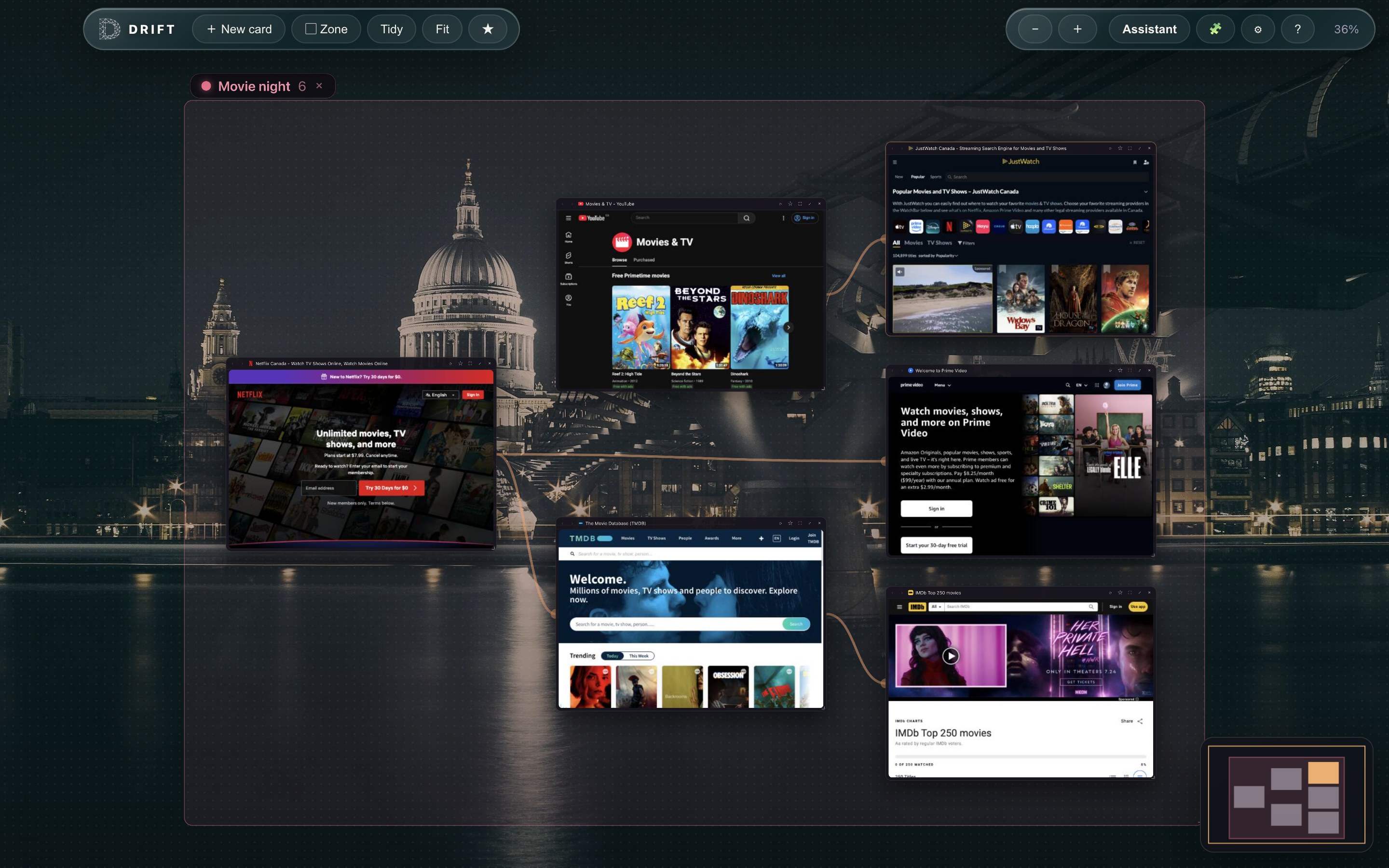The height and width of the screenshot is (868, 1389).
Task: Open JustWatch hamburger menu
Action: click(x=894, y=163)
